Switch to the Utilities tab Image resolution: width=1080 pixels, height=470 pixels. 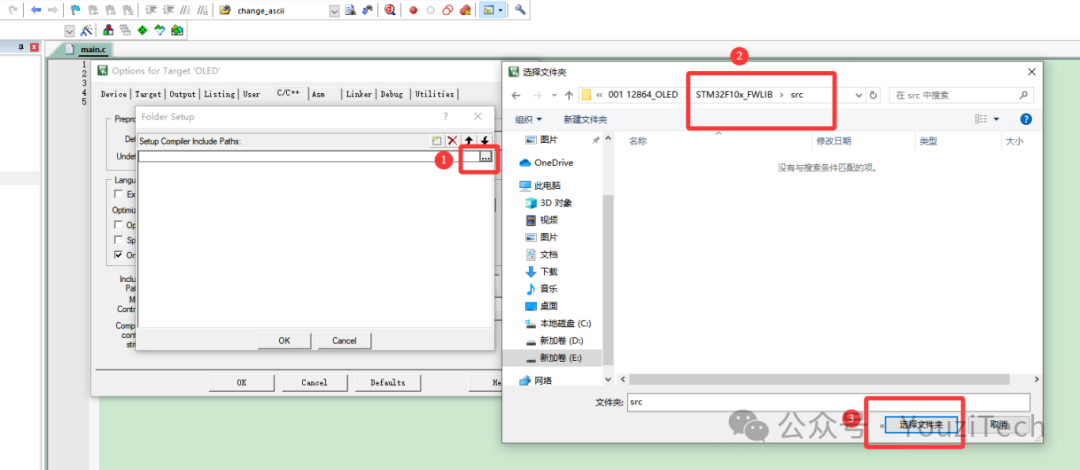point(435,94)
